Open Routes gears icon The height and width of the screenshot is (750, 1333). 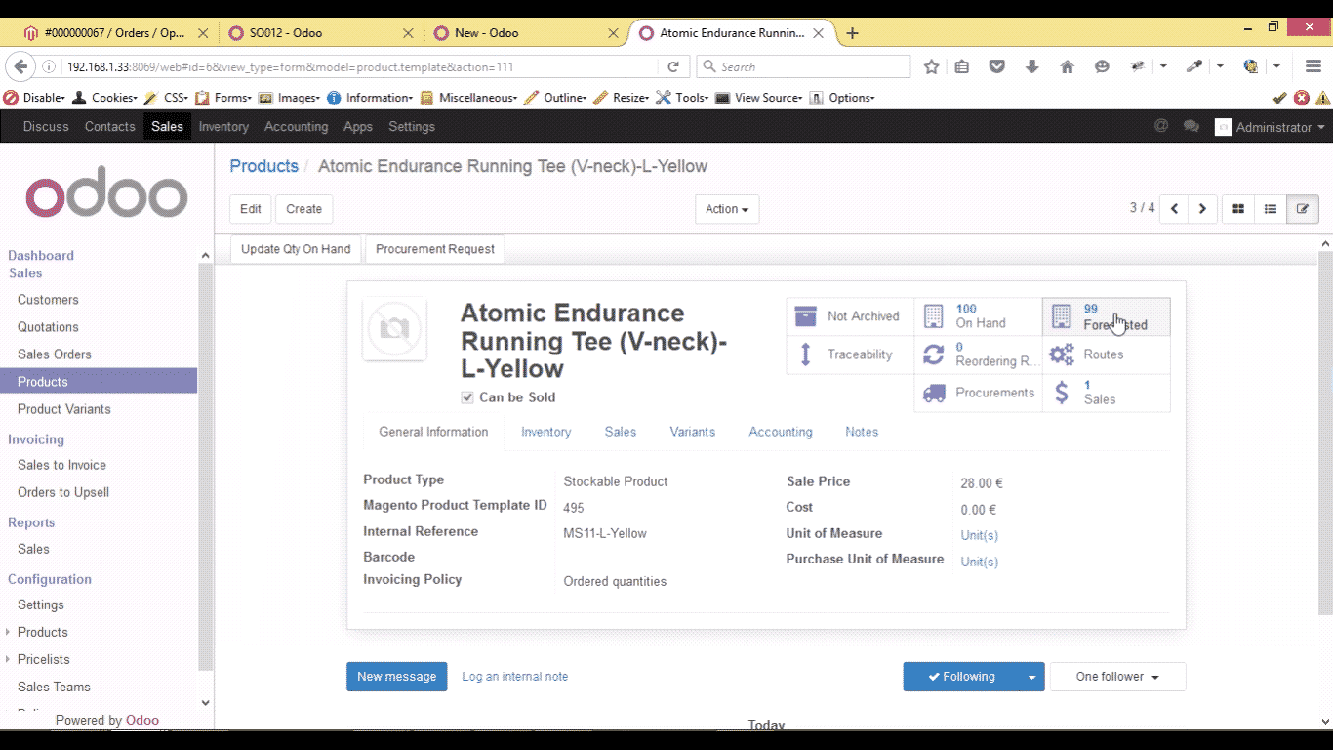click(x=1061, y=354)
